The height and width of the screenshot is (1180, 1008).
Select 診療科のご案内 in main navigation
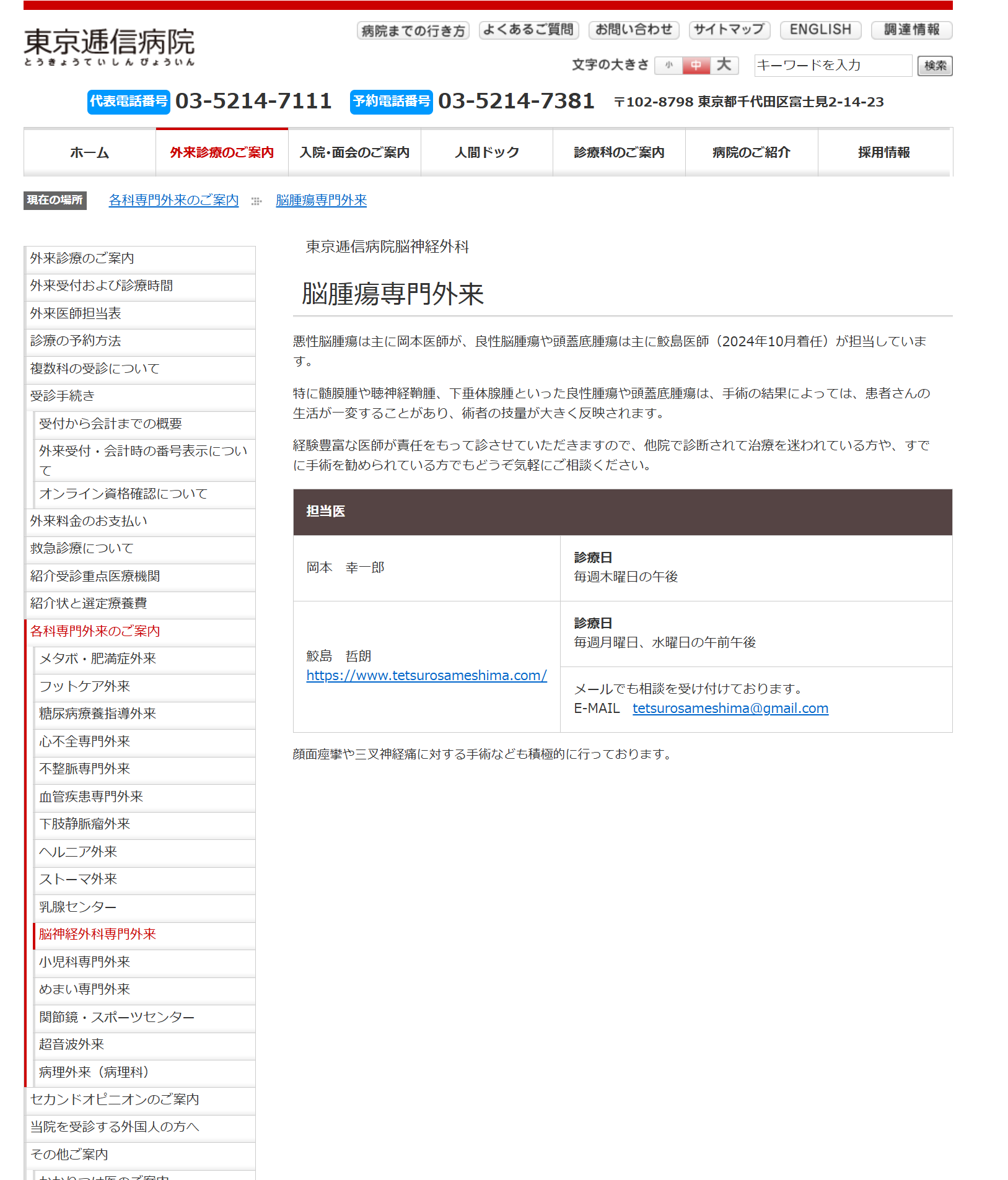(618, 152)
